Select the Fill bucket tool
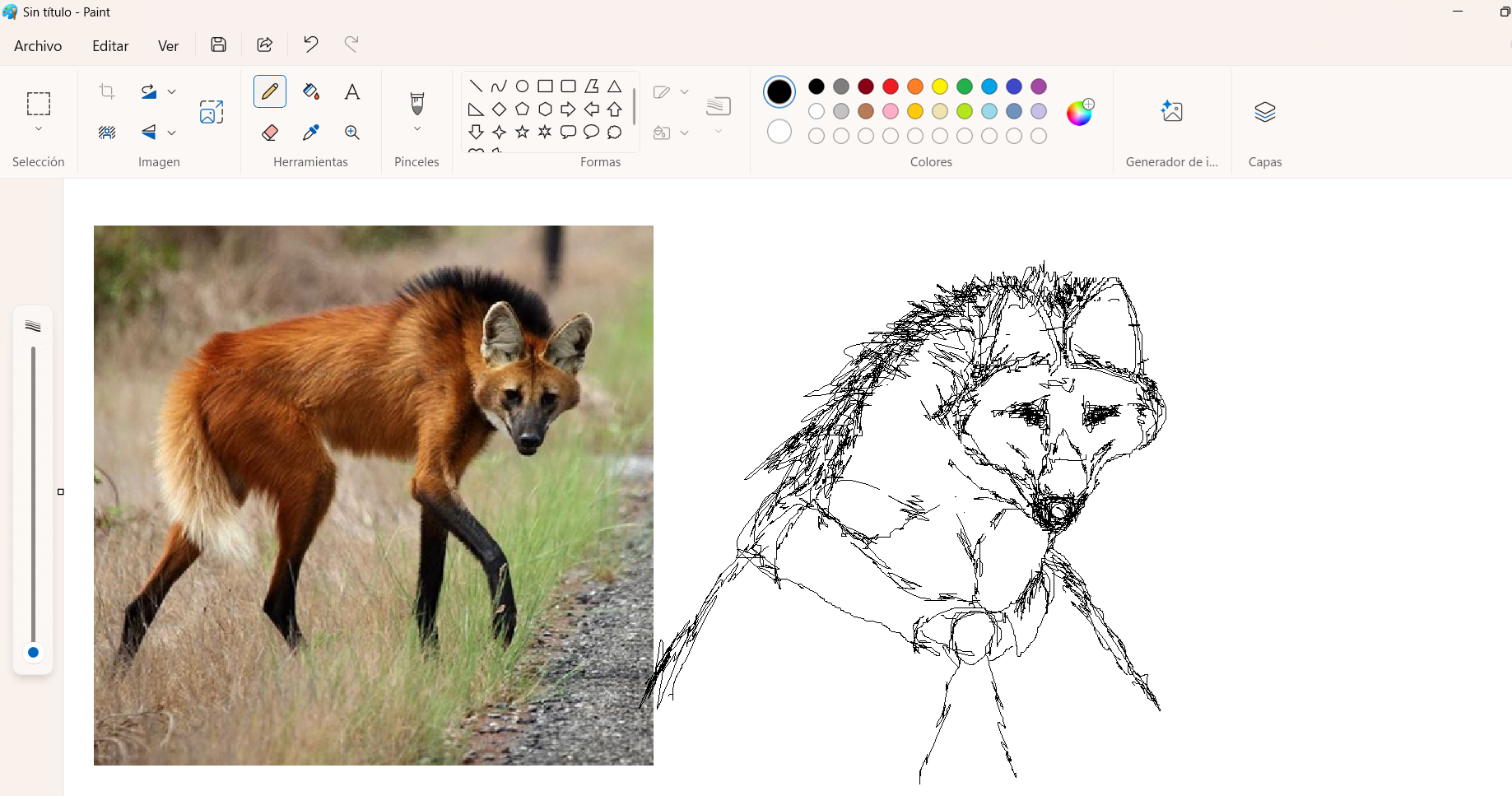This screenshot has width=1512, height=796. tap(311, 91)
